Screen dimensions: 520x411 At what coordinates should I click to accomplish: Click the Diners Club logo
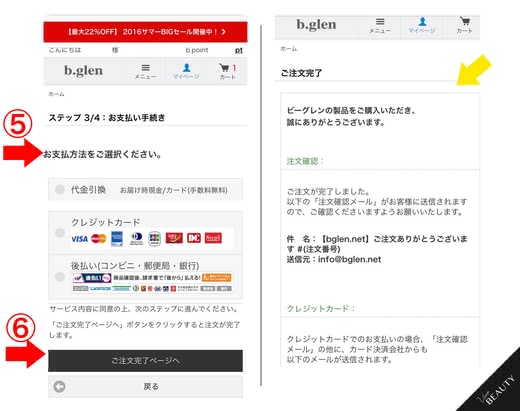136,238
